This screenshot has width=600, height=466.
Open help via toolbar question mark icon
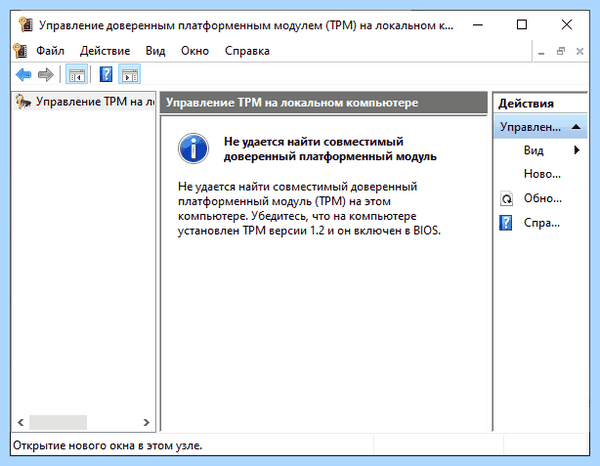coord(106,74)
